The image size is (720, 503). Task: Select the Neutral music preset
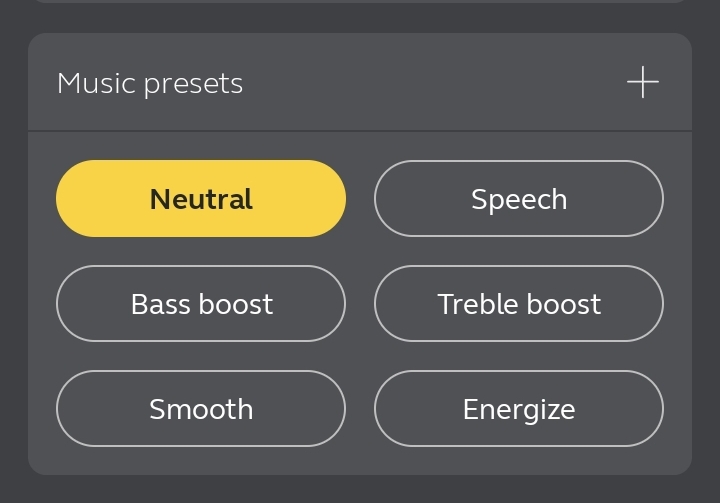click(x=201, y=198)
